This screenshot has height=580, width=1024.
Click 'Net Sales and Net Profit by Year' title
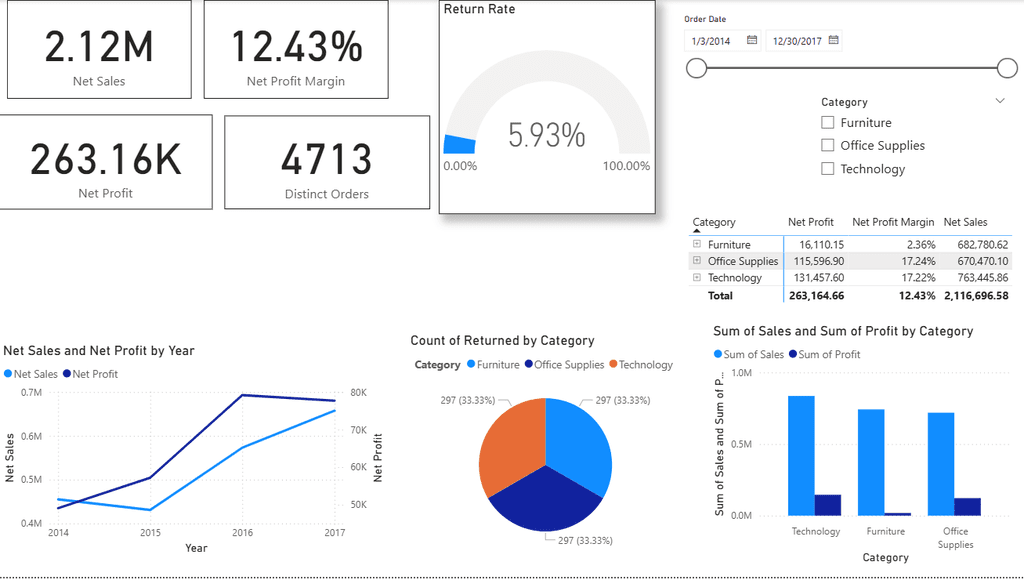tap(99, 351)
